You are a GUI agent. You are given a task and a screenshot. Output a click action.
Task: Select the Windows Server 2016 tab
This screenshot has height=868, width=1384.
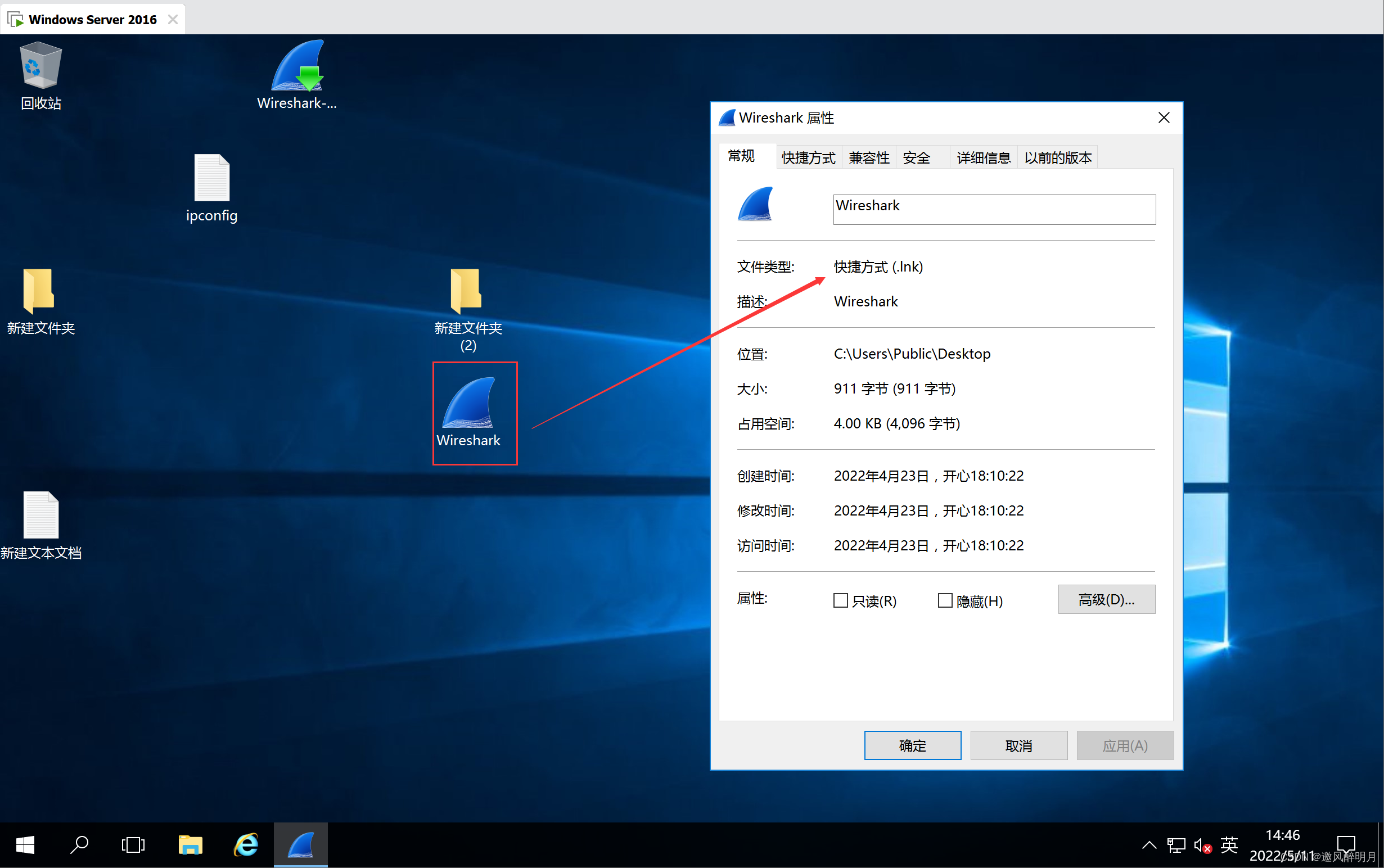click(92, 20)
